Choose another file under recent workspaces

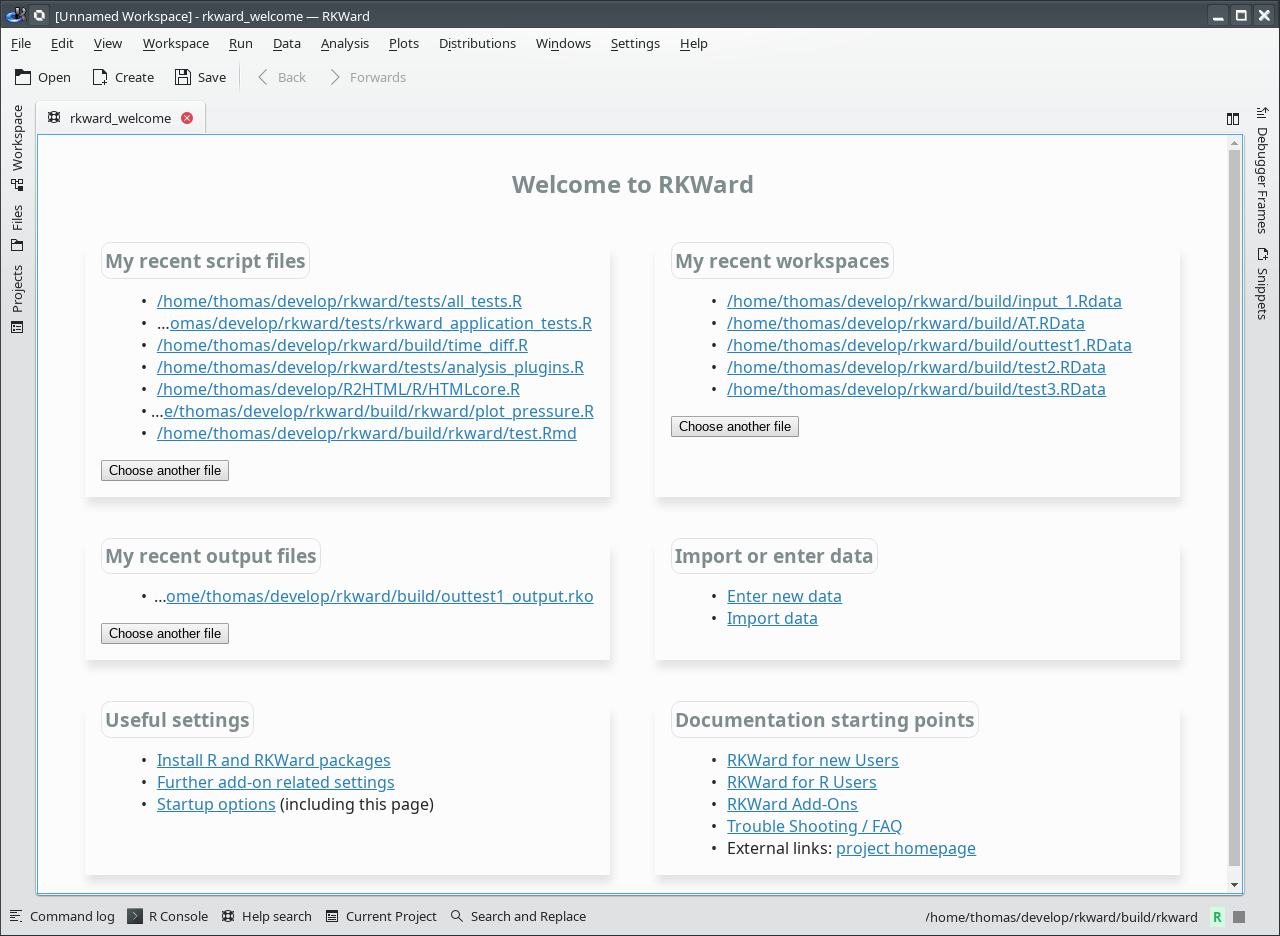(735, 426)
